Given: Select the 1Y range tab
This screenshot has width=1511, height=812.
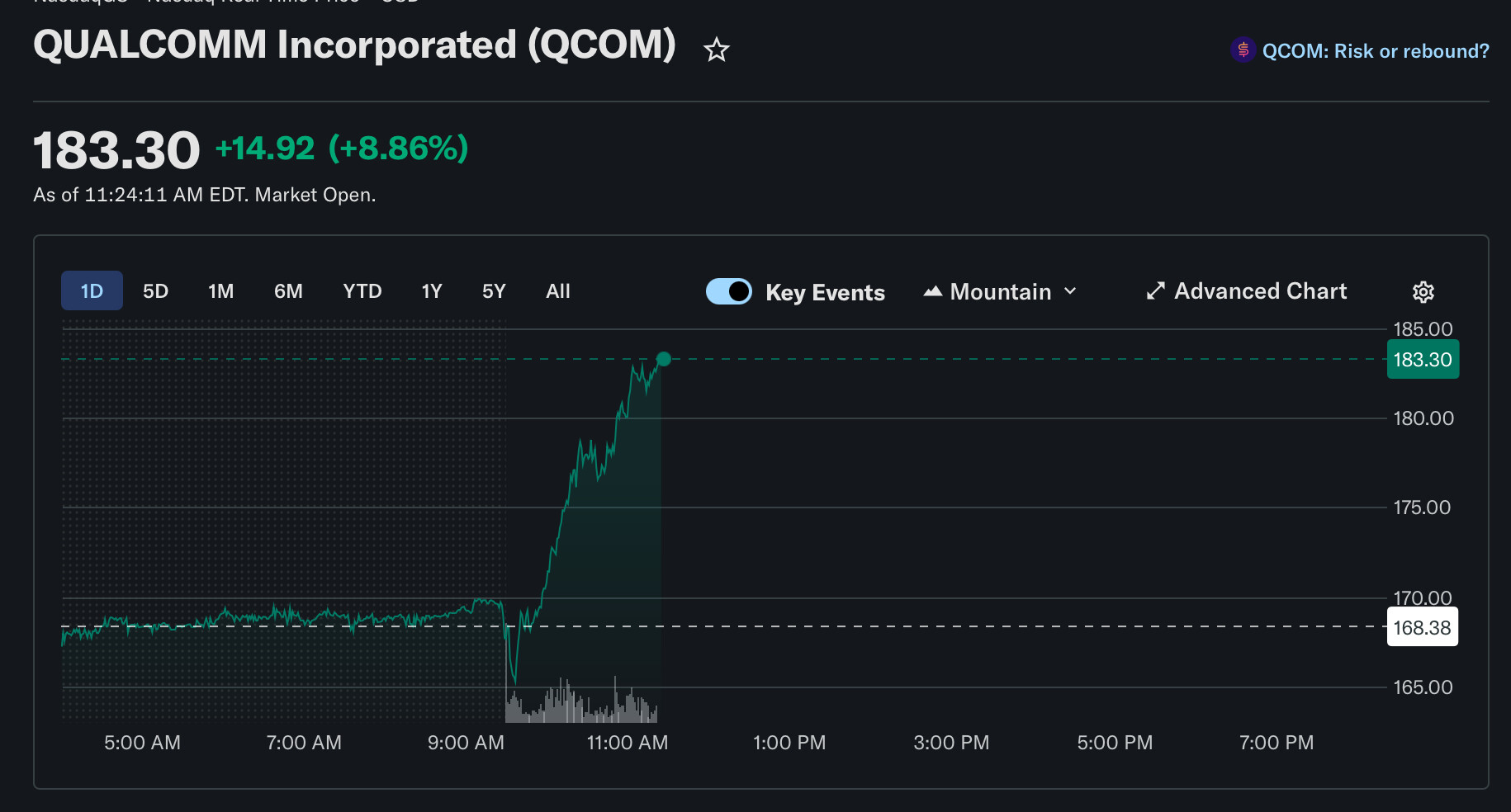Looking at the screenshot, I should coord(432,290).
